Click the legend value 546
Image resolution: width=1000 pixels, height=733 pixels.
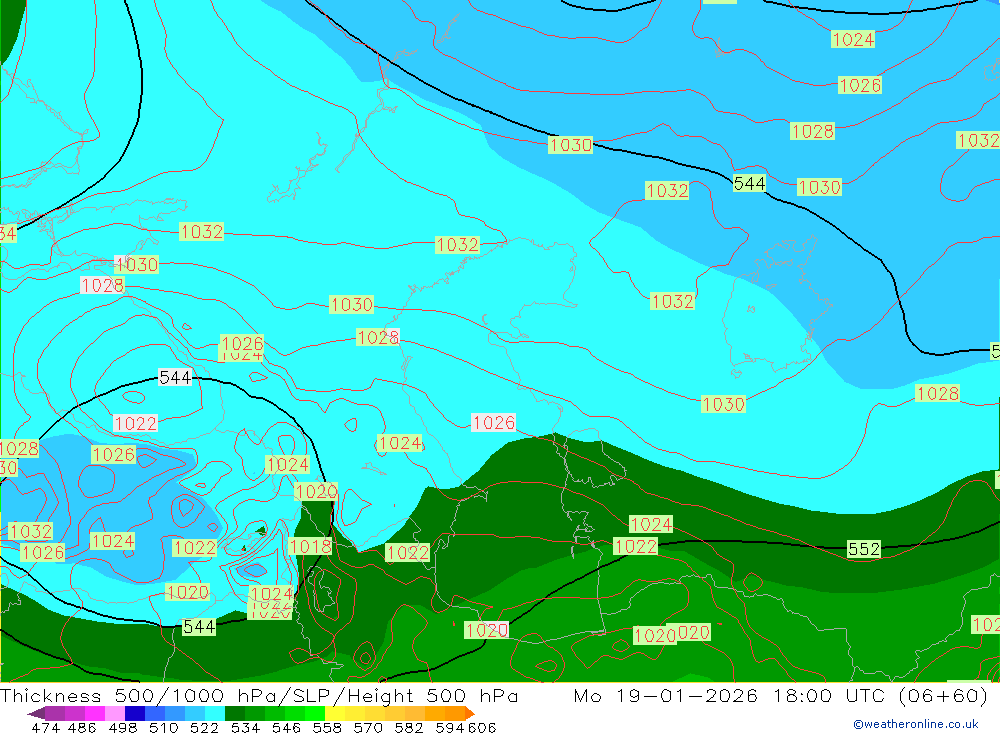point(286,727)
